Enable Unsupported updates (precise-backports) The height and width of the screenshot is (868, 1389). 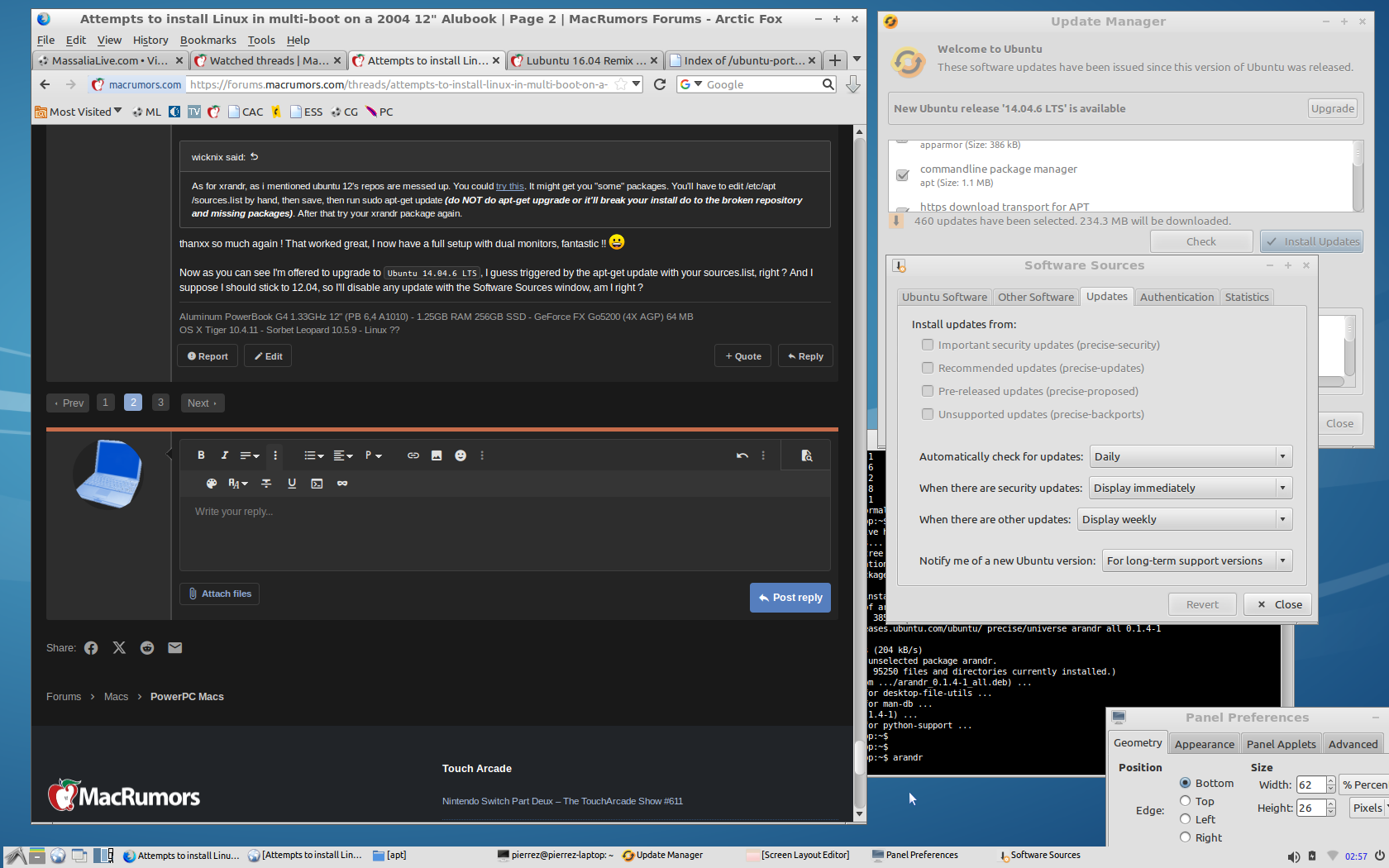(928, 414)
